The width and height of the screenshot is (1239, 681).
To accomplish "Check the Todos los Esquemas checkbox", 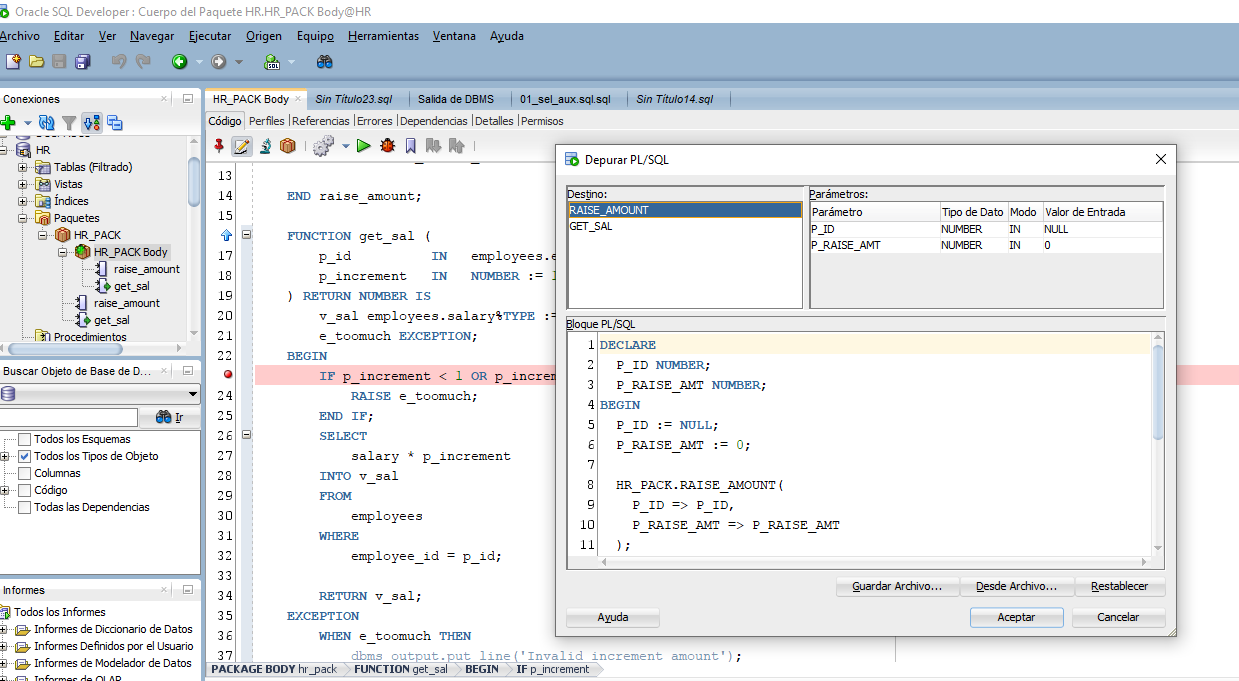I will tap(25, 439).
